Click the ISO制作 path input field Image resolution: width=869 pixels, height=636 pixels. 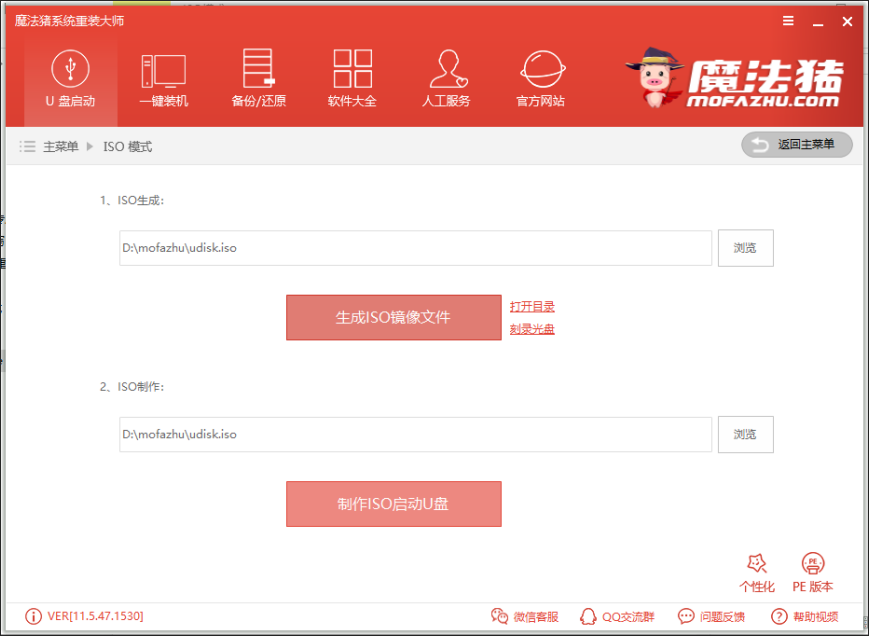tap(416, 434)
